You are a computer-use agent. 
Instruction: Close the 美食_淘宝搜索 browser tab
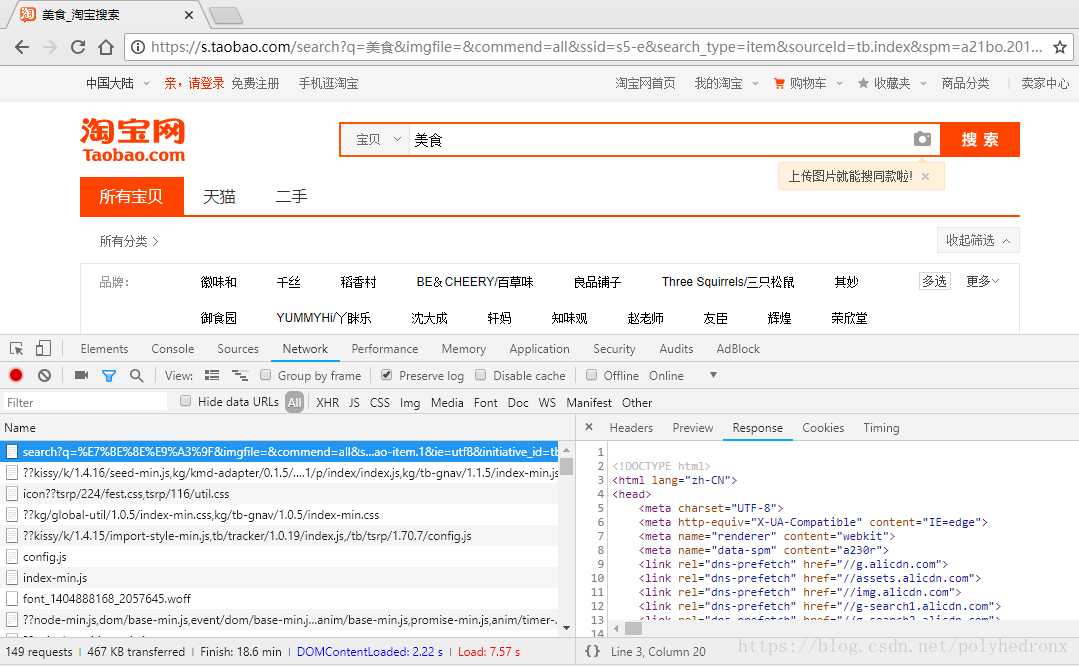point(189,14)
